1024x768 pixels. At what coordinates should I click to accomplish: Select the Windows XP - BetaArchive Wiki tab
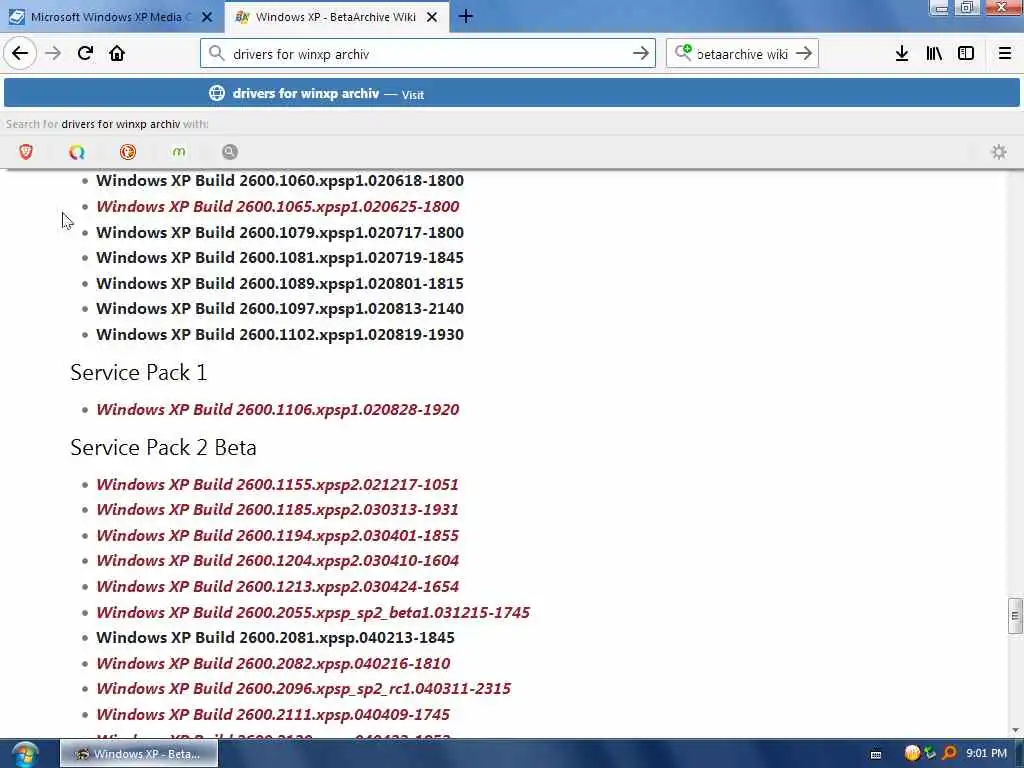tap(336, 17)
